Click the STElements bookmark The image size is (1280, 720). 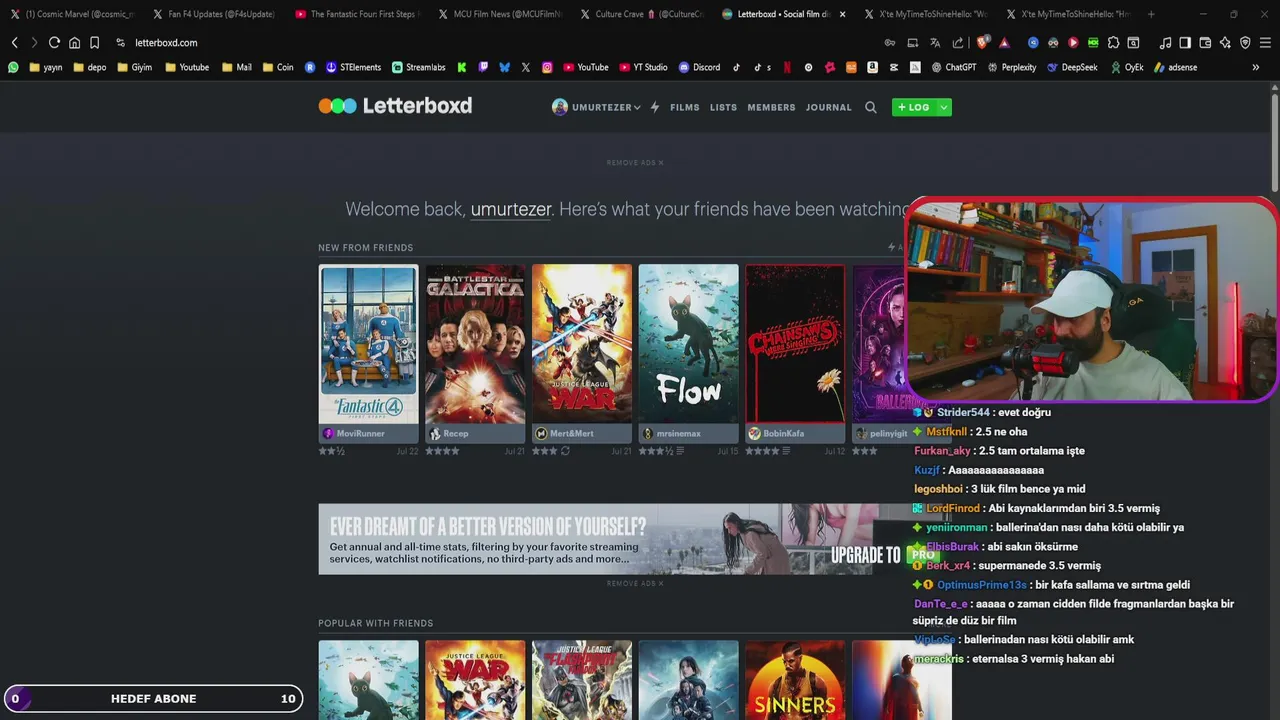(x=353, y=67)
